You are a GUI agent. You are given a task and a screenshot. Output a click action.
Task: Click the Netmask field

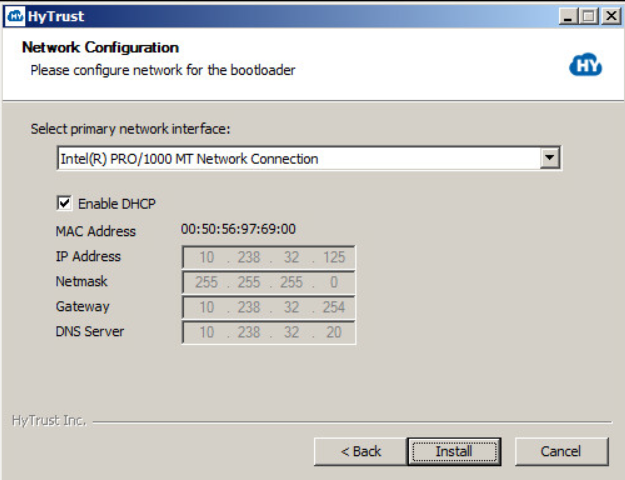(x=269, y=282)
